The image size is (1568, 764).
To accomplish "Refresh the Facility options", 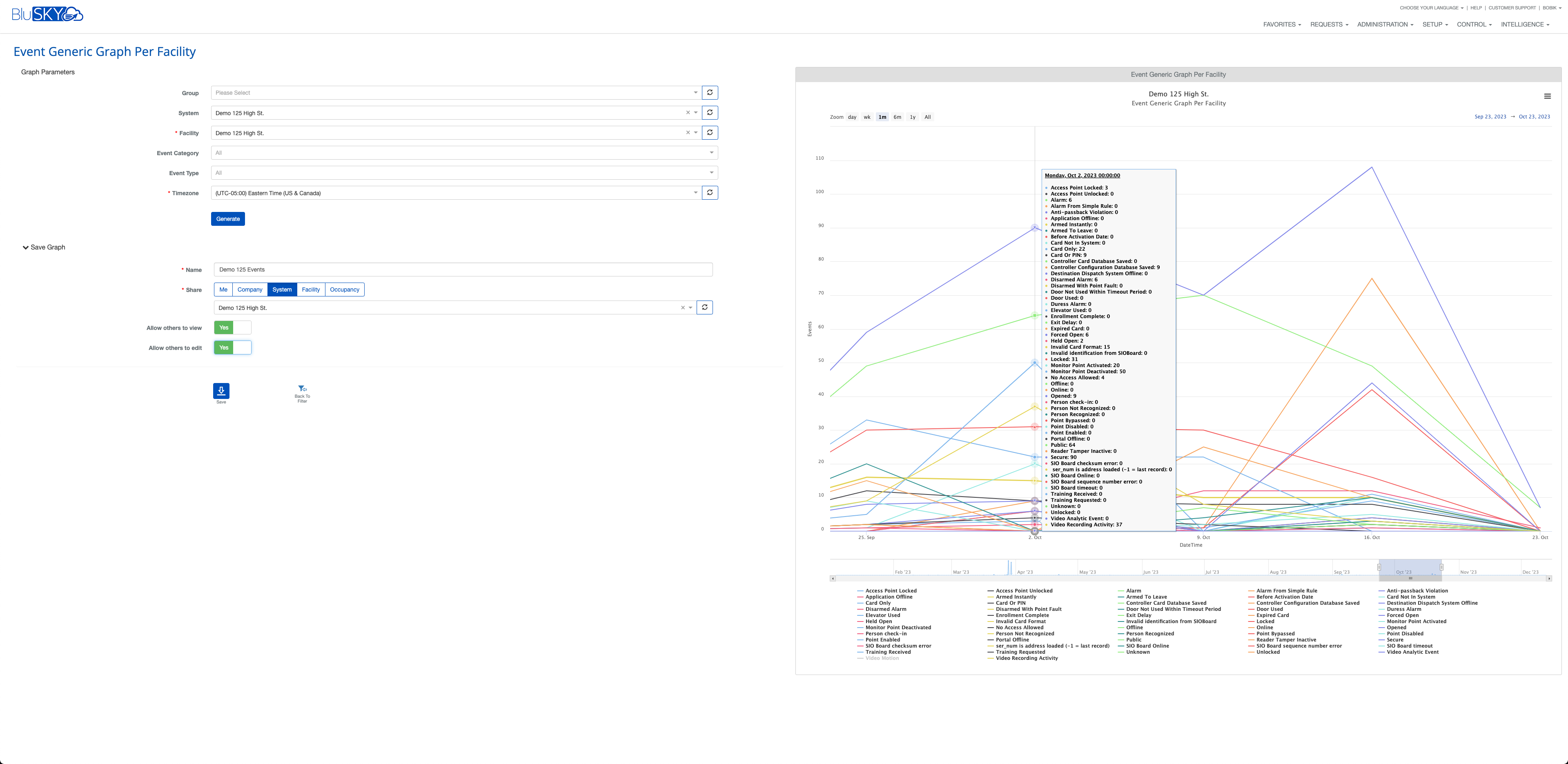I will click(x=710, y=132).
